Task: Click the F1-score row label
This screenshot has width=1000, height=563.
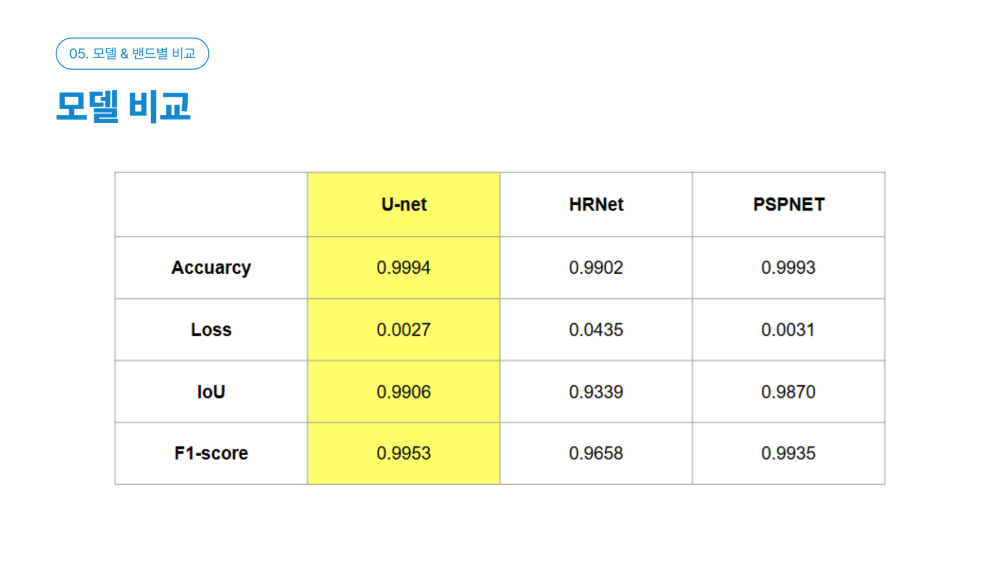Action: (x=211, y=453)
